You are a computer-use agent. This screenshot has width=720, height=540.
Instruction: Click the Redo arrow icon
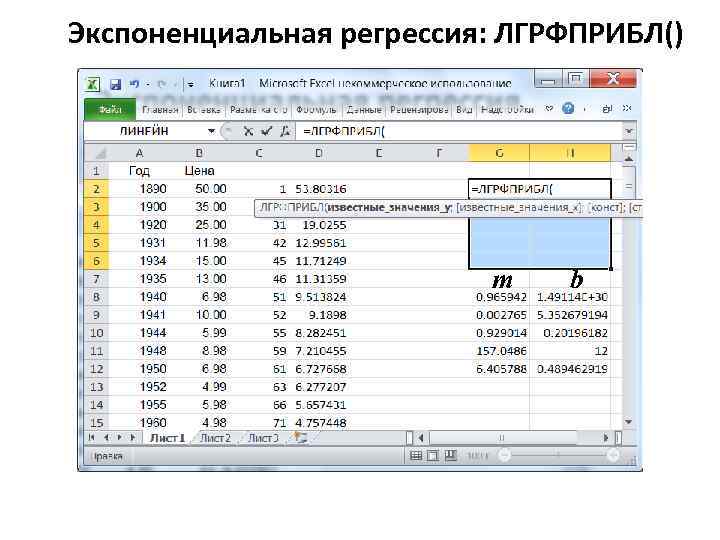162,84
